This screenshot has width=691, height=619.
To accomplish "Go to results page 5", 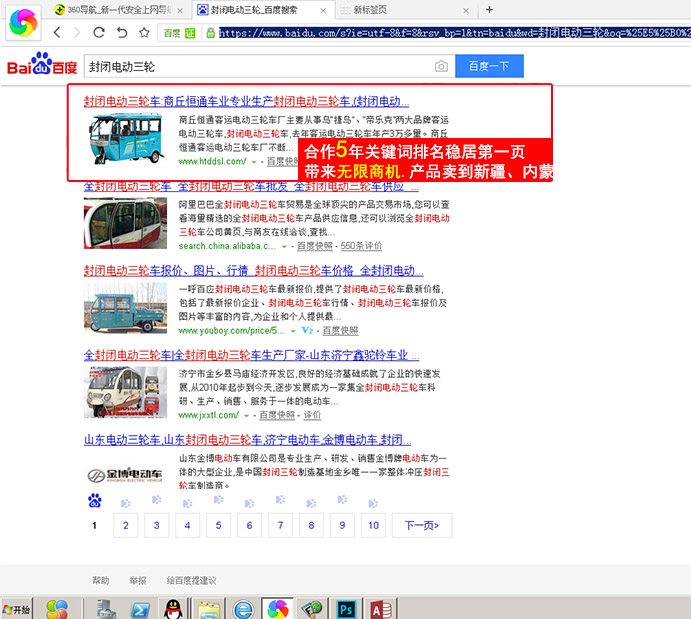I will (x=218, y=525).
